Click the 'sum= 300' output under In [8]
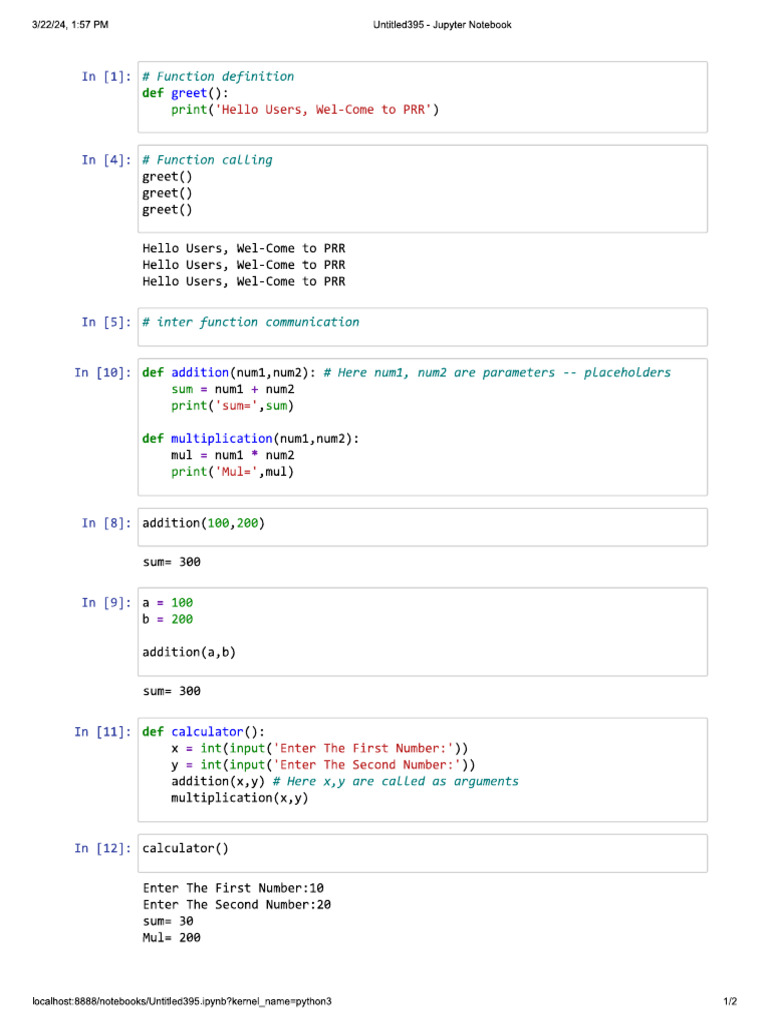Screen dimensions: 768x1024 tap(172, 562)
